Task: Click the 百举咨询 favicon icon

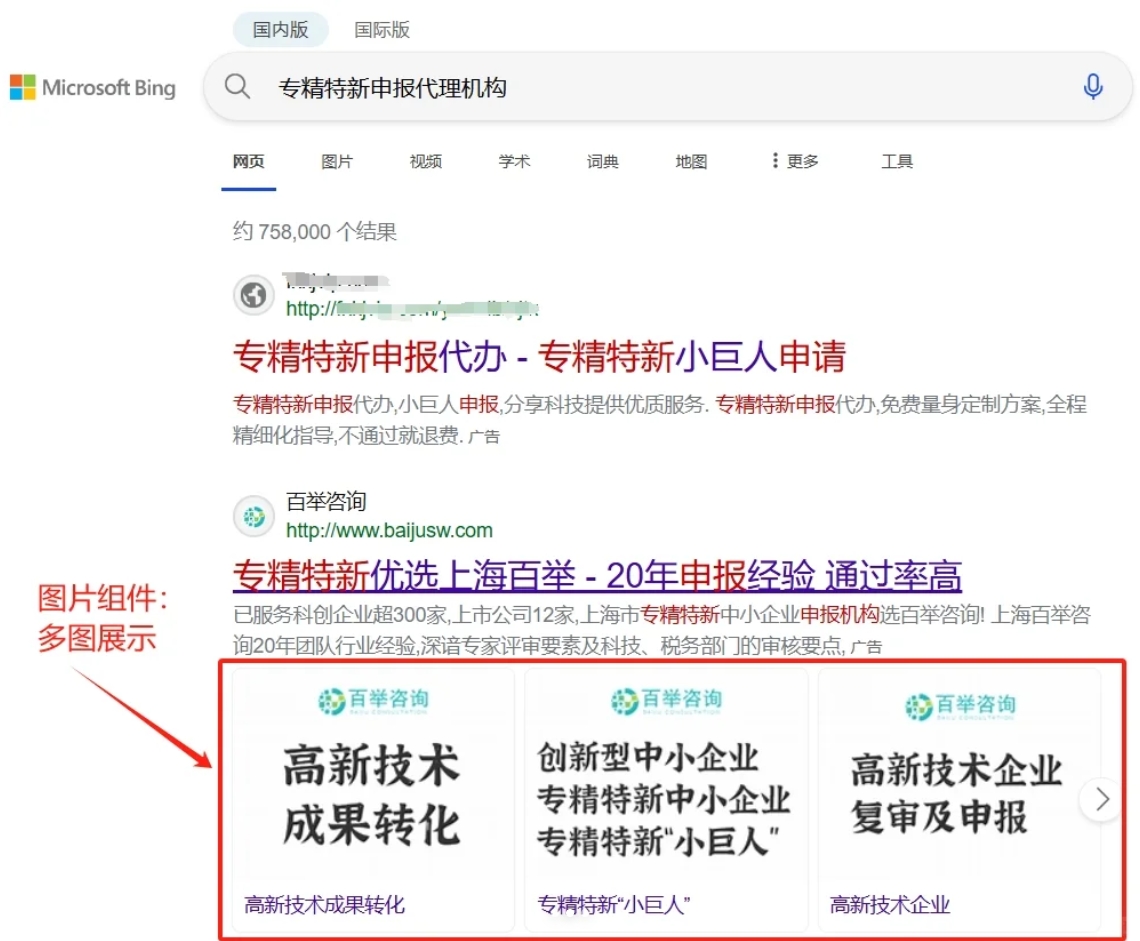Action: pos(253,516)
